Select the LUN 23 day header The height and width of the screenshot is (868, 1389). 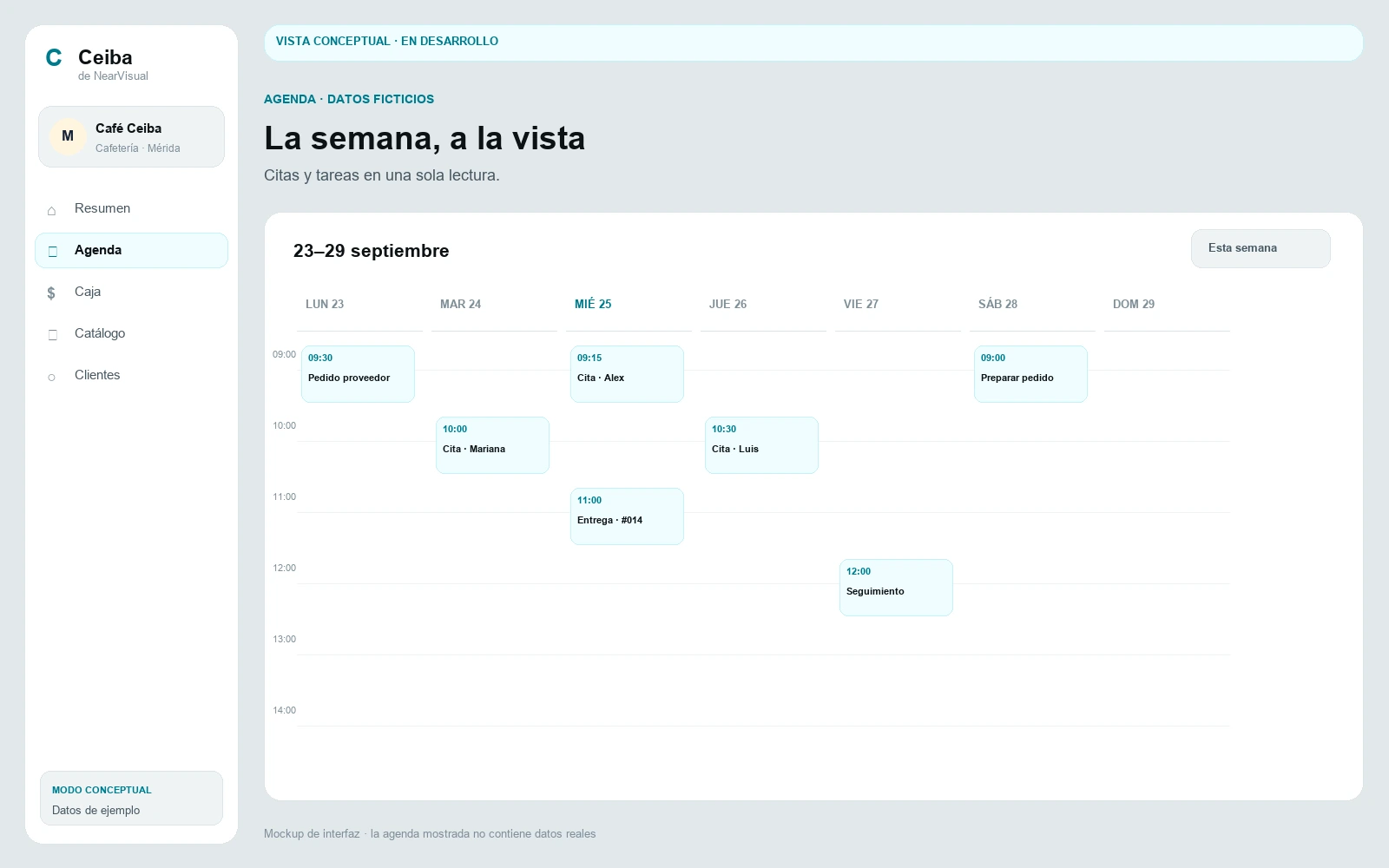click(x=325, y=304)
